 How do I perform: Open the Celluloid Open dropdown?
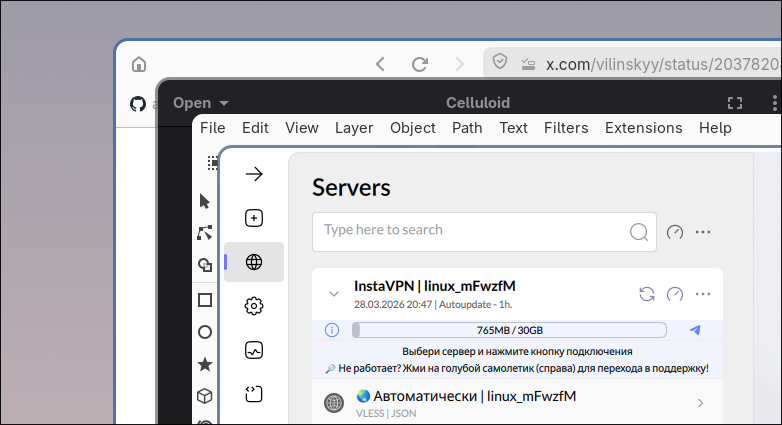click(x=200, y=103)
